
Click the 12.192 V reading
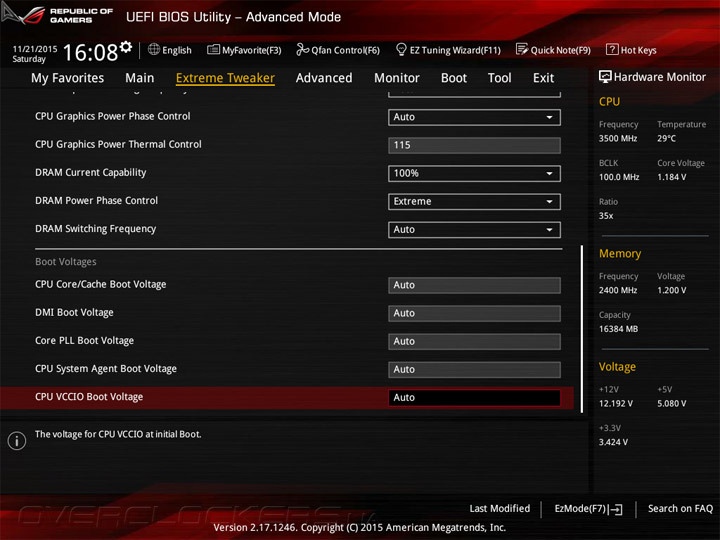616,404
